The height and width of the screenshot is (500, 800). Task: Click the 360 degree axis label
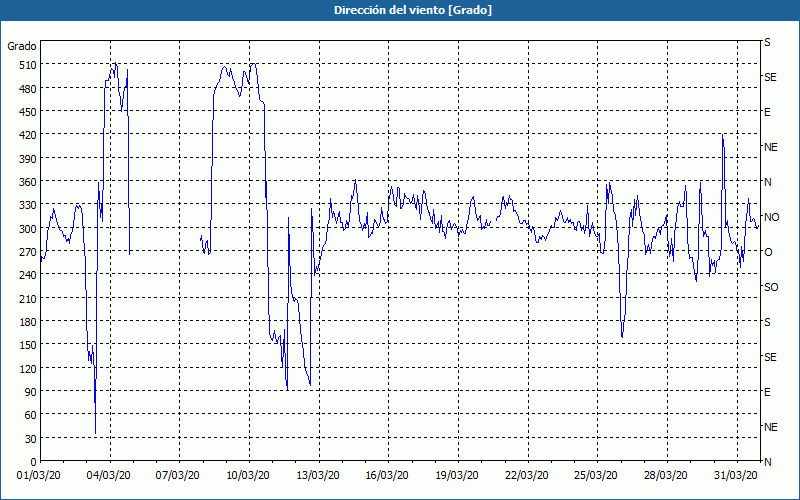(x=28, y=182)
